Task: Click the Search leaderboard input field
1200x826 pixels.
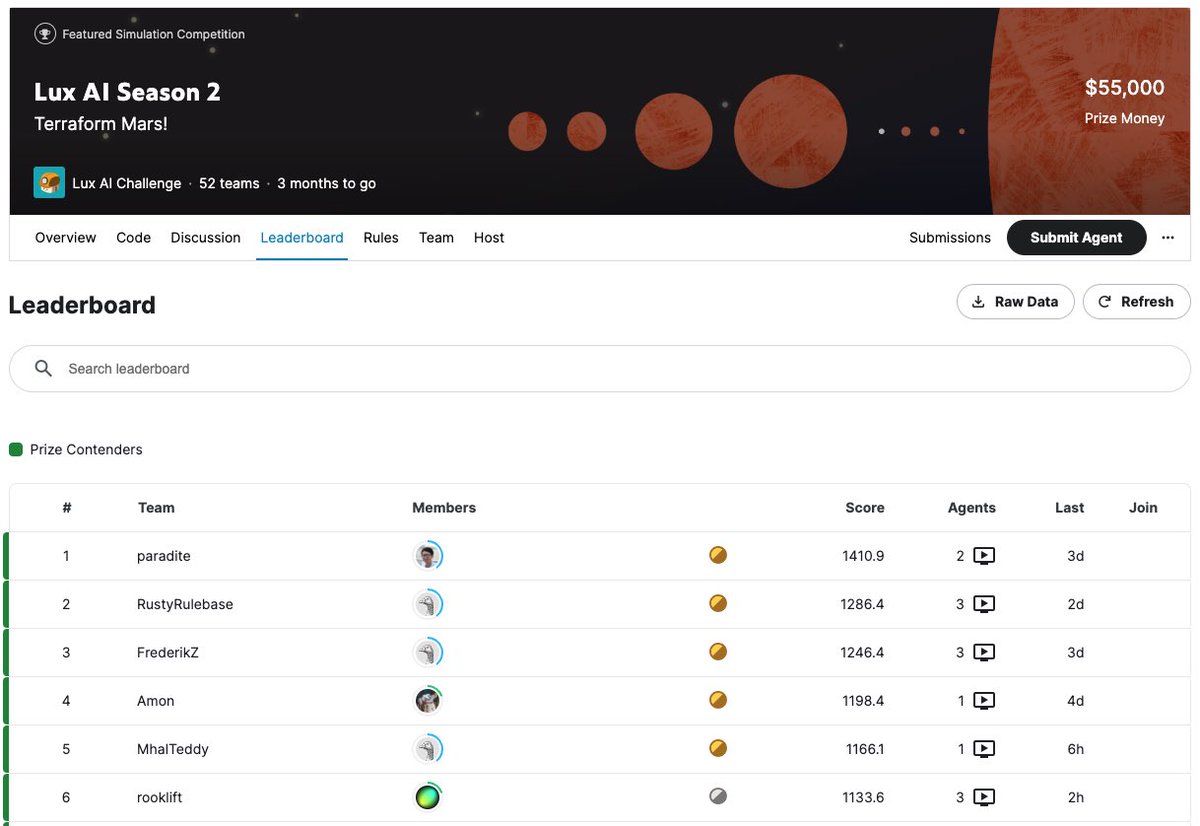Action: [x=600, y=368]
